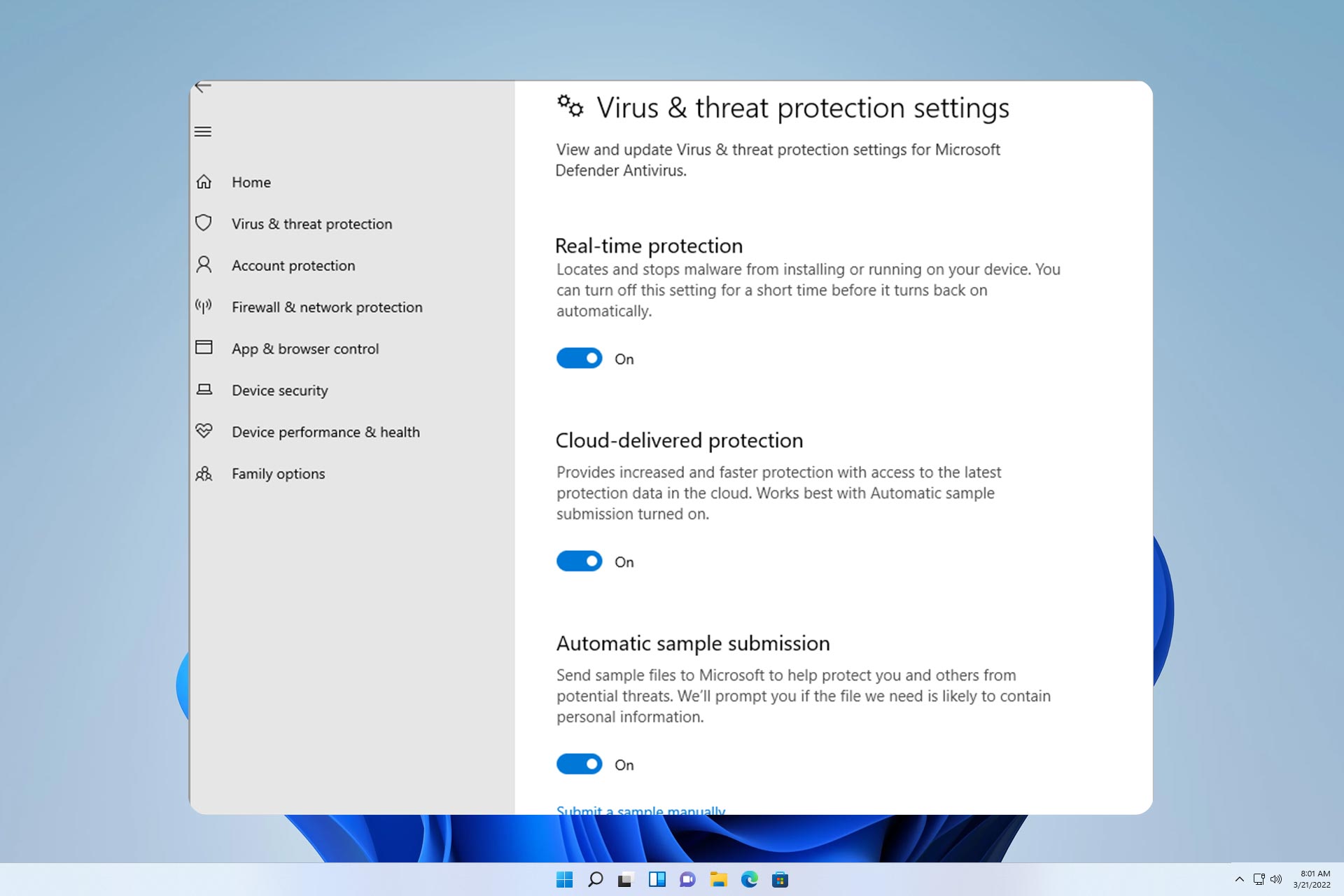This screenshot has height=896, width=1344.
Task: Click the people icon for Family options
Action: [x=204, y=474]
